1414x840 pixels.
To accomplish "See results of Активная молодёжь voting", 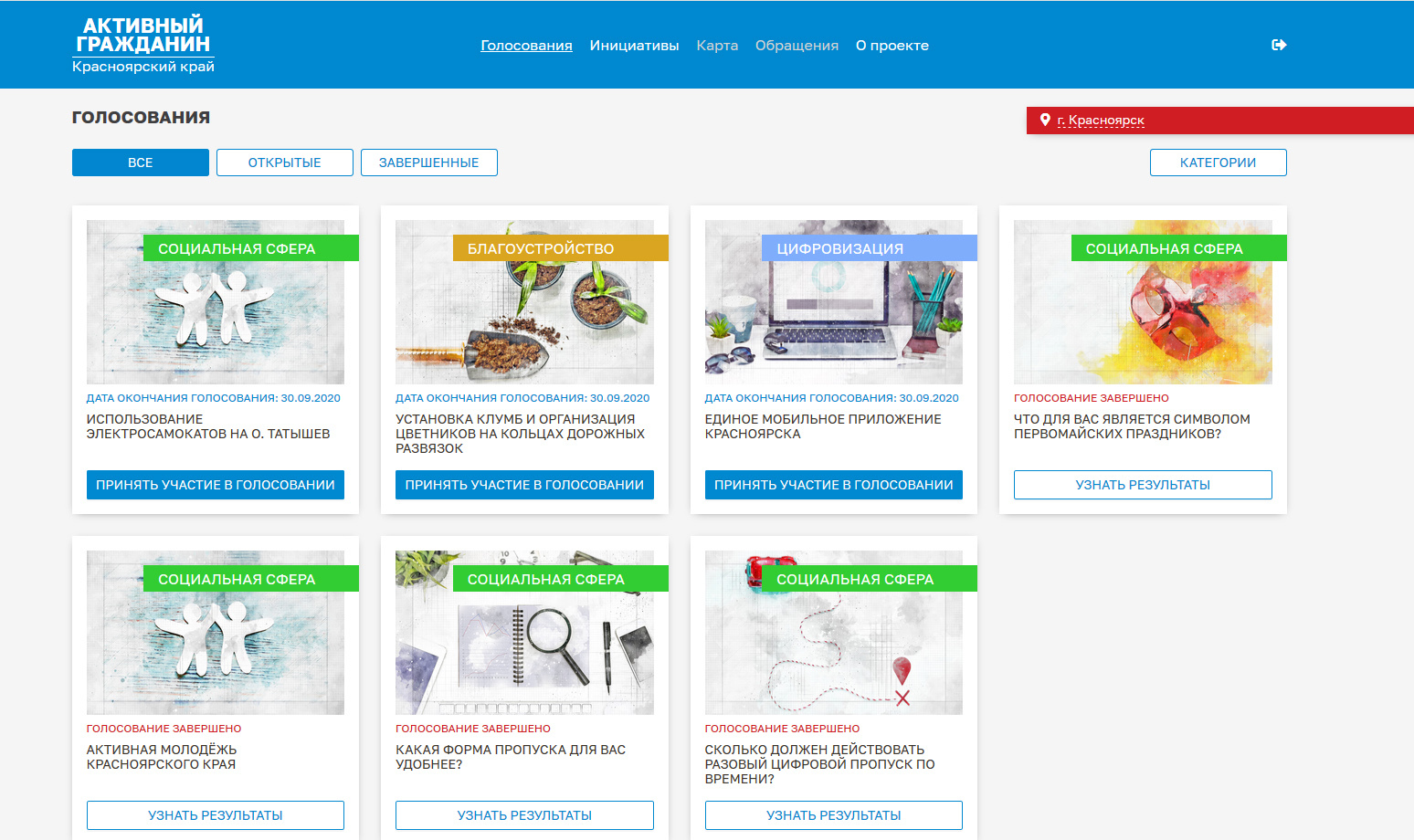I will [216, 815].
